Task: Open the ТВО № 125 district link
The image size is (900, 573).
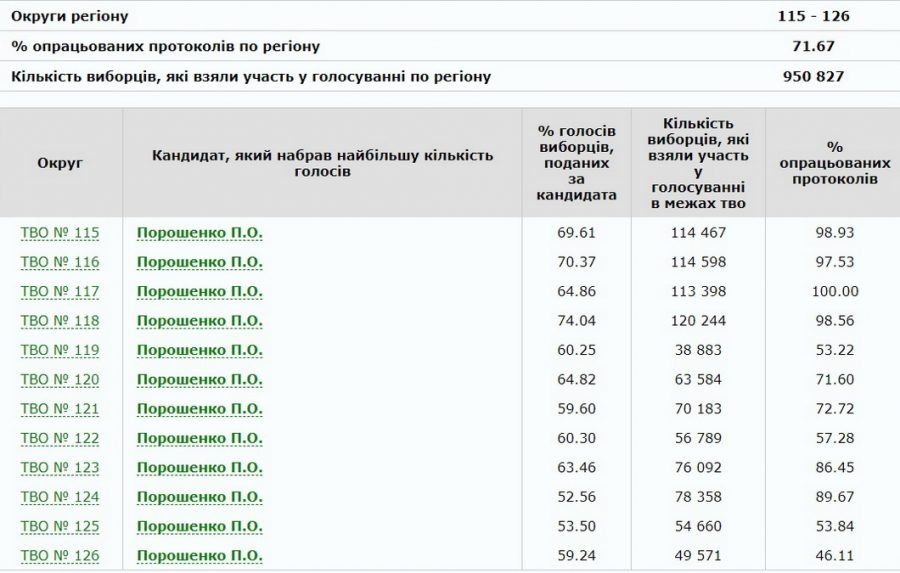Action: point(60,526)
